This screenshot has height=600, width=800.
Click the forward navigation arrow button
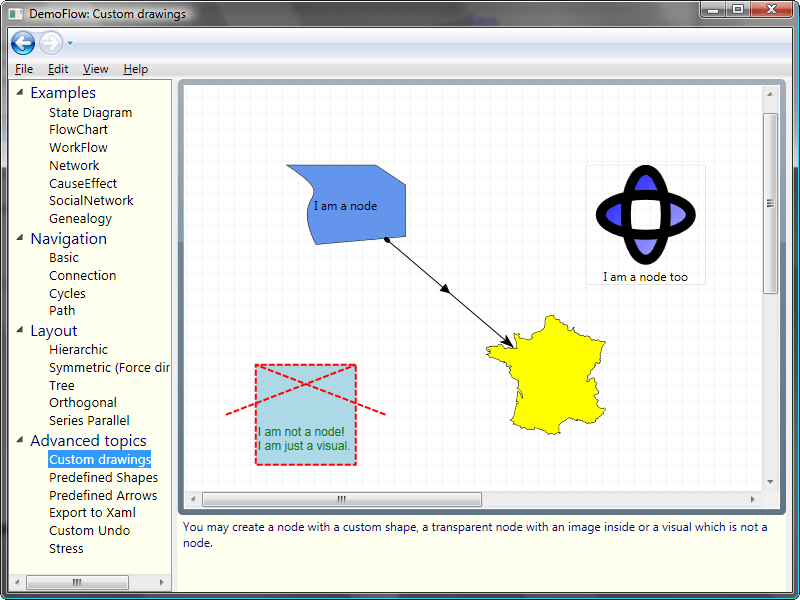coord(50,43)
